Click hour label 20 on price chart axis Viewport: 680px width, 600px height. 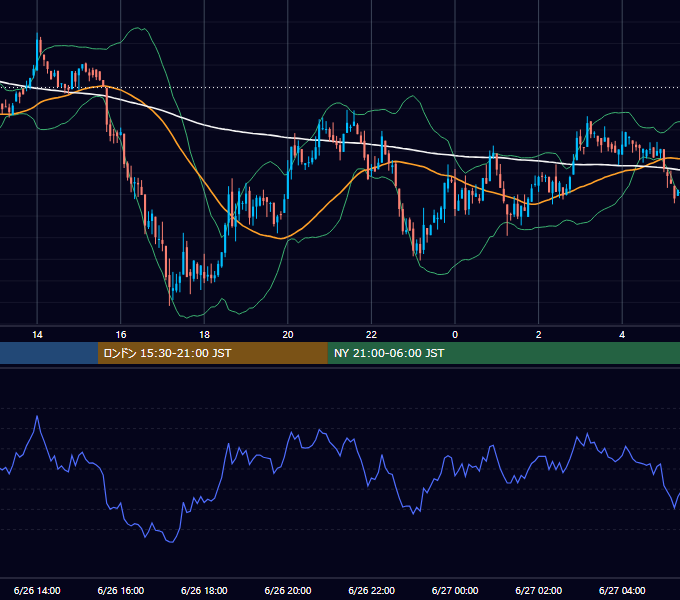coord(288,334)
